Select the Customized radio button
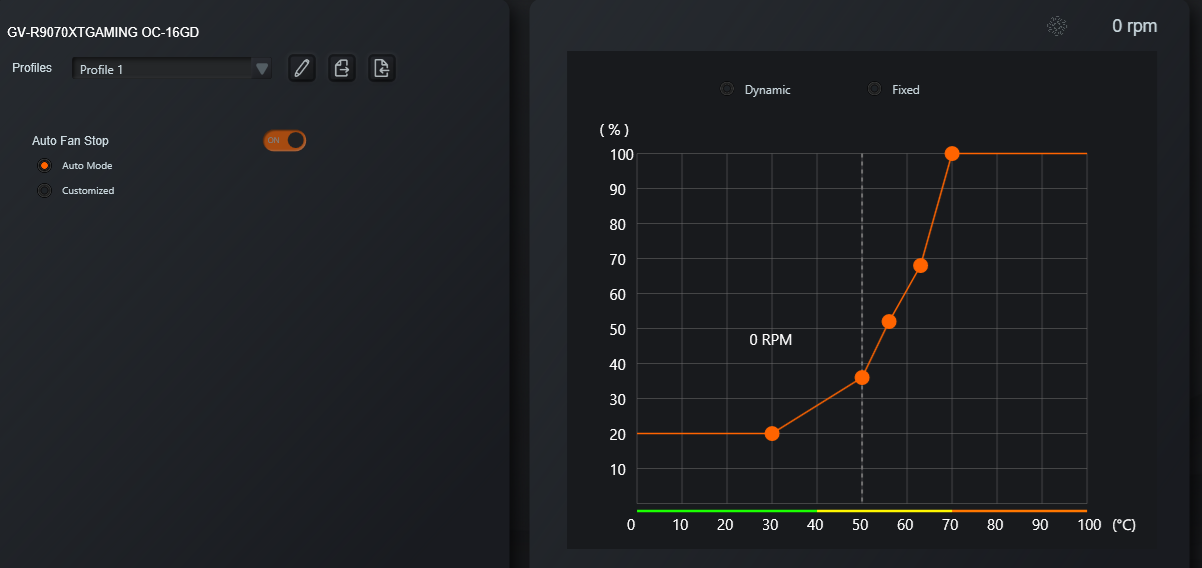Viewport: 1202px width, 568px height. tap(44, 190)
